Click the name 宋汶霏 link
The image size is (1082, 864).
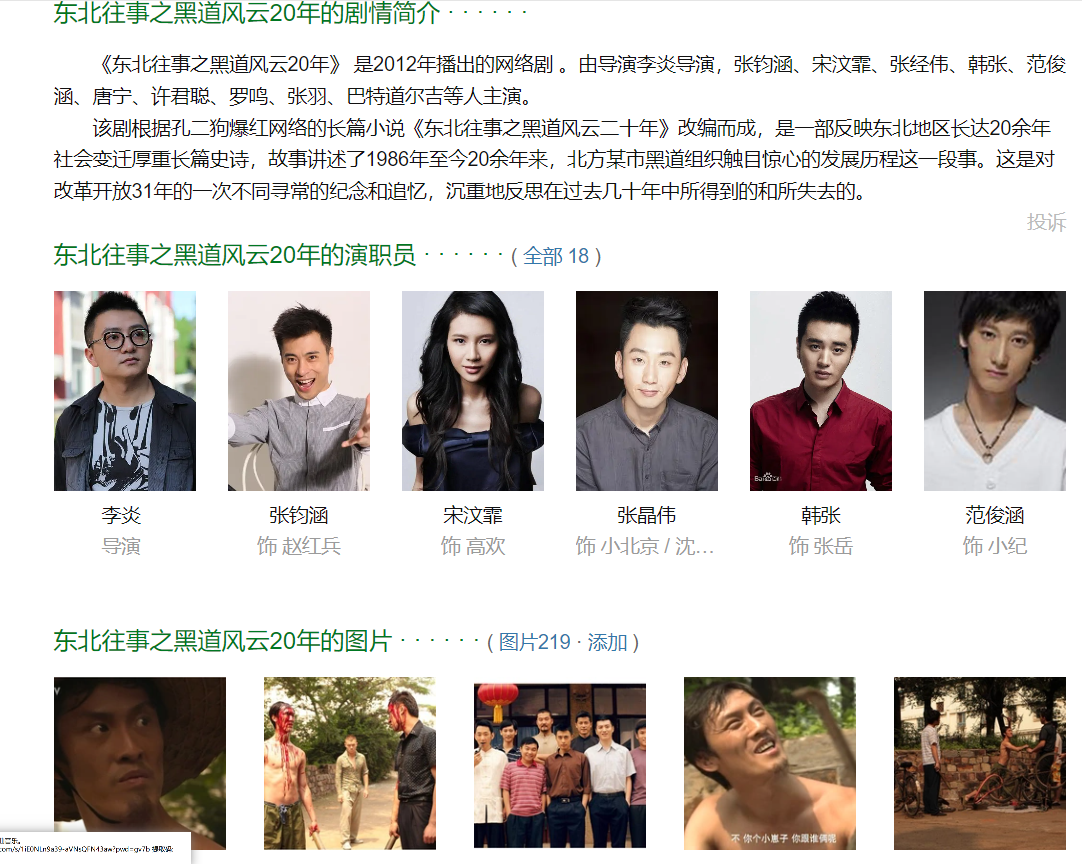(x=473, y=516)
